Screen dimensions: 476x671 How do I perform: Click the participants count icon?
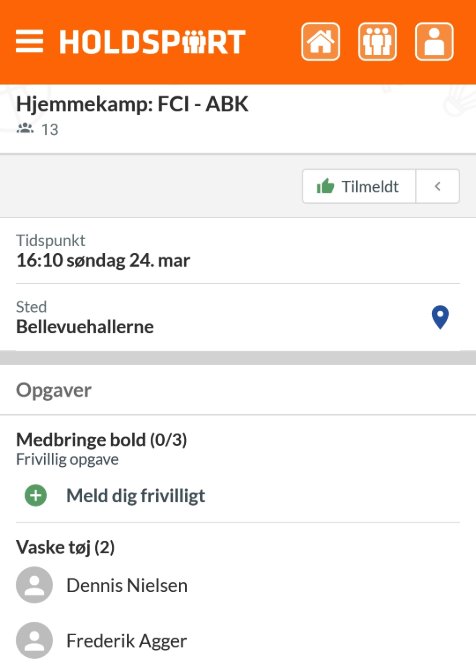(x=25, y=128)
